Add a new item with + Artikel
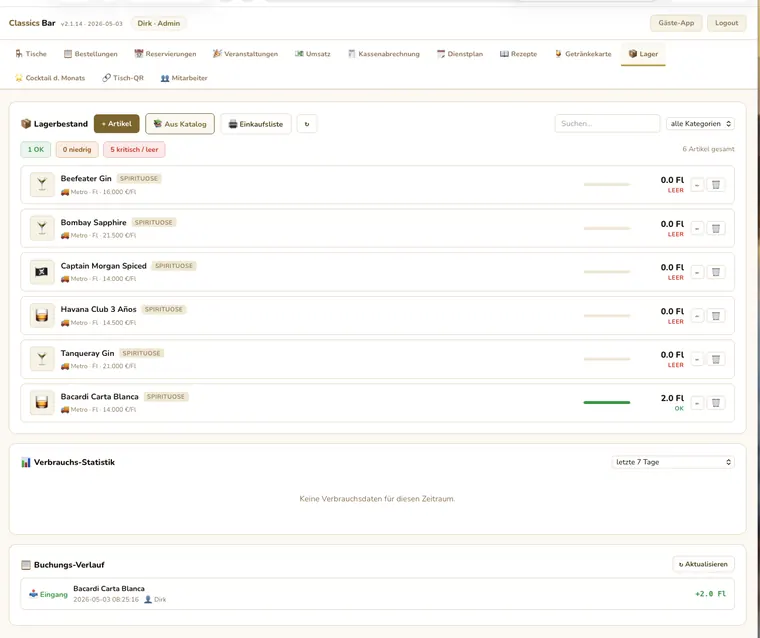760x638 pixels. point(116,124)
